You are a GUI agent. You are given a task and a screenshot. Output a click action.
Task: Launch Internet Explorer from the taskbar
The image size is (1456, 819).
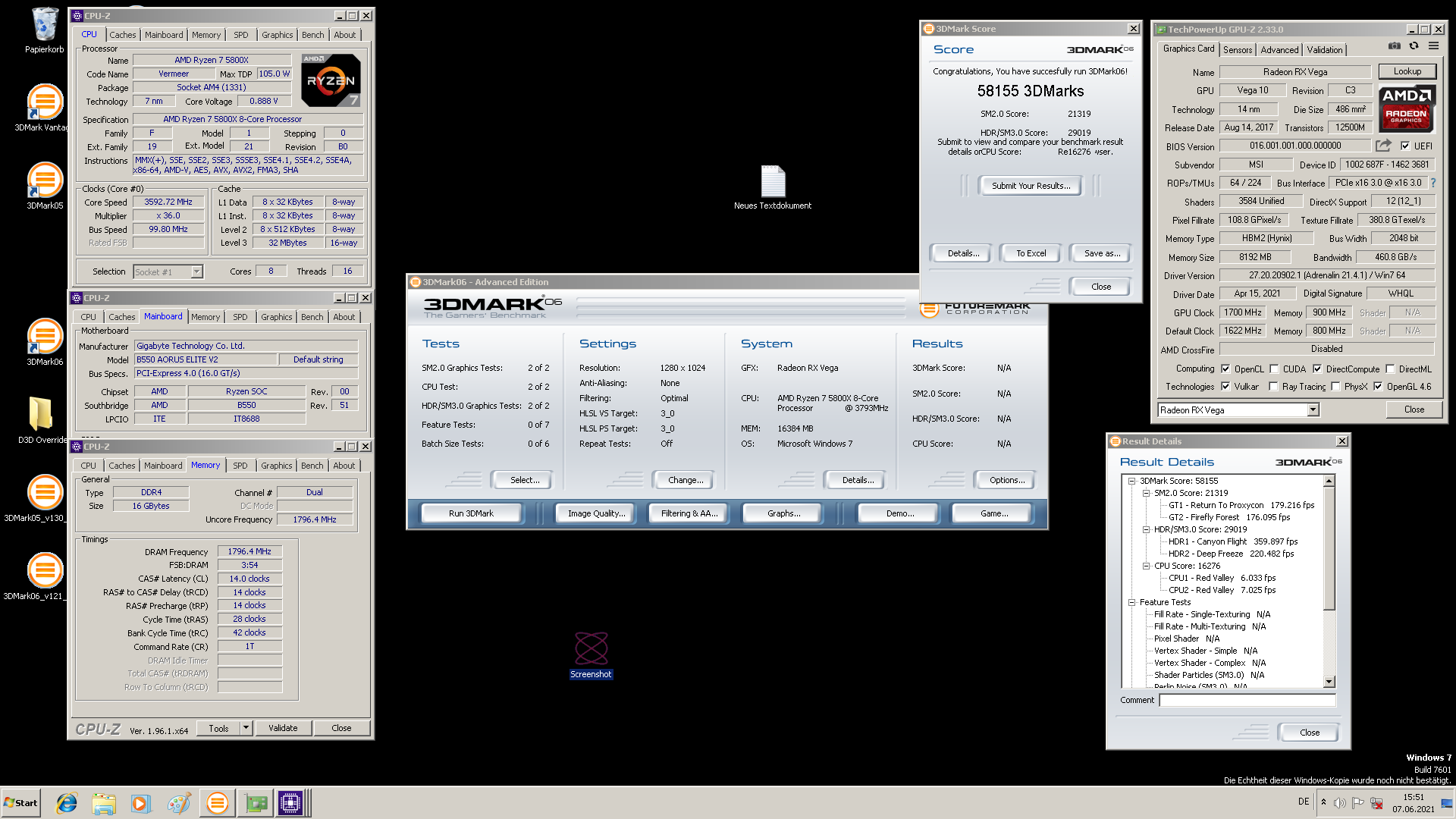(x=67, y=803)
